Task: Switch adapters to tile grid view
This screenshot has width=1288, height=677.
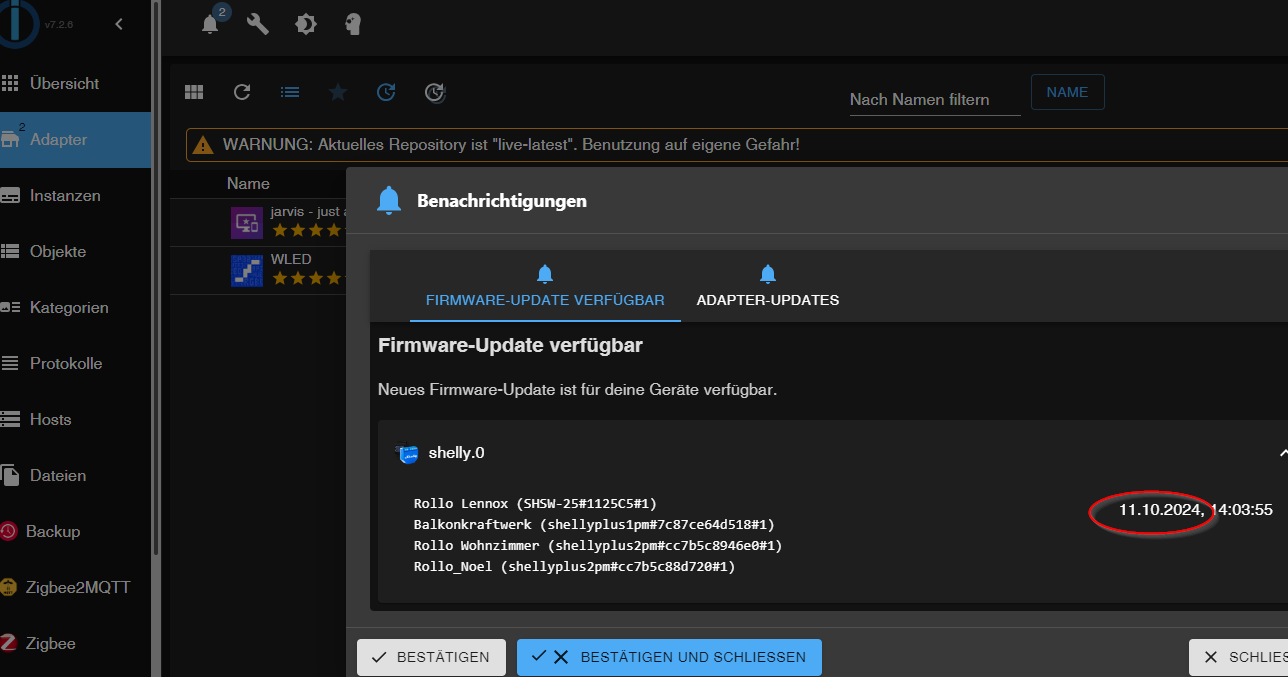Action: [194, 92]
